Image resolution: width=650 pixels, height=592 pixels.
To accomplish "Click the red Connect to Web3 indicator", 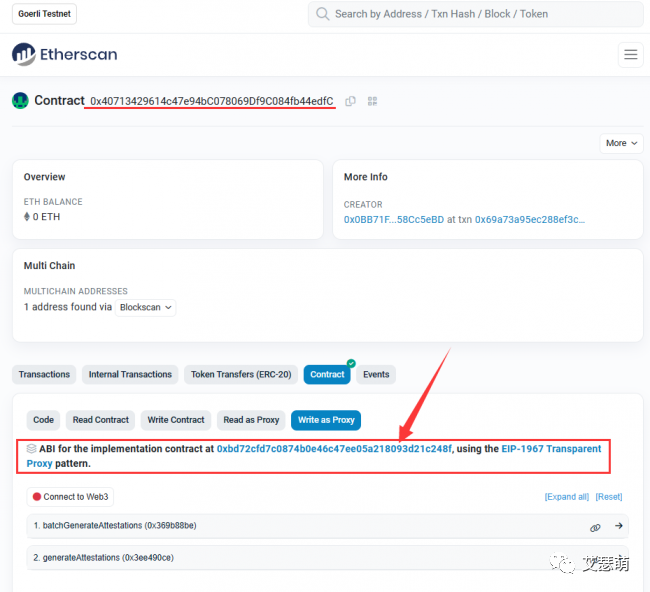I will click(36, 497).
